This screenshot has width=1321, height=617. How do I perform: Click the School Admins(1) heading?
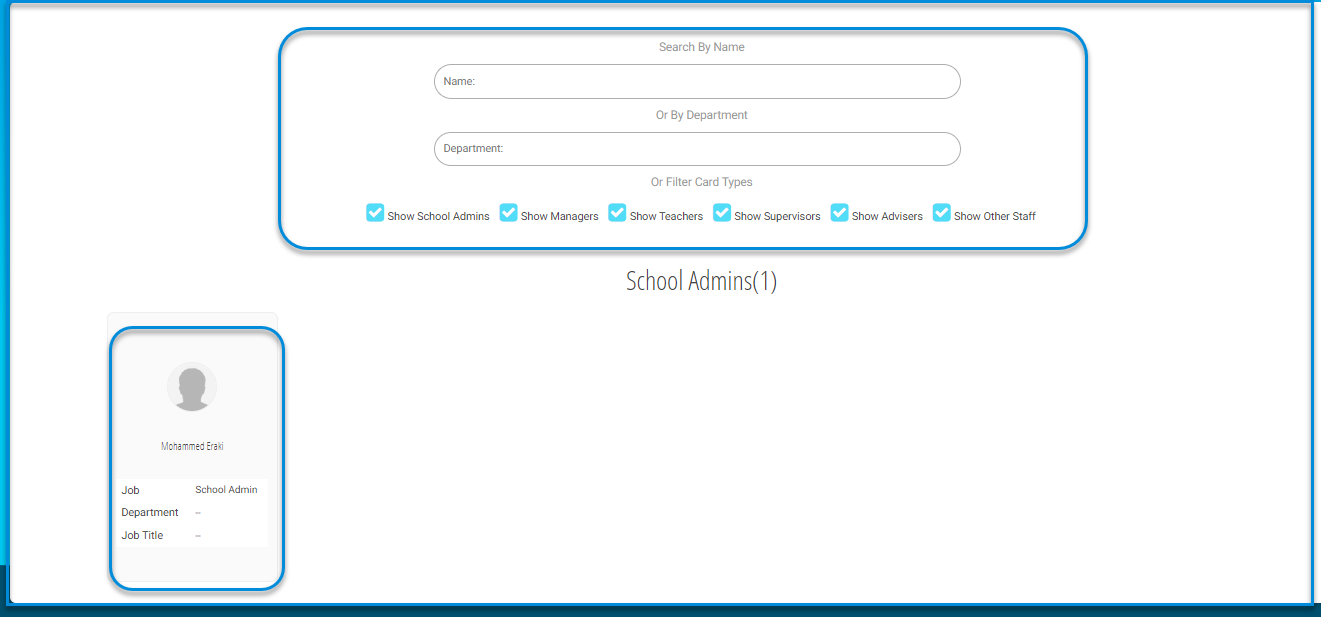[701, 281]
